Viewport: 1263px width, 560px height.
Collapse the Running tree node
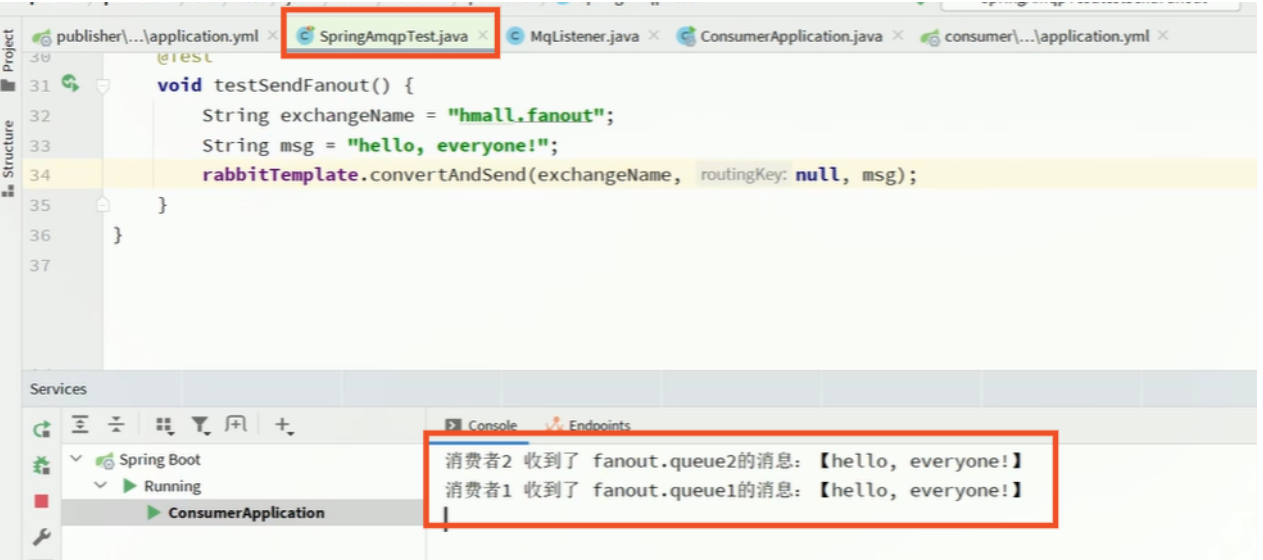(100, 486)
